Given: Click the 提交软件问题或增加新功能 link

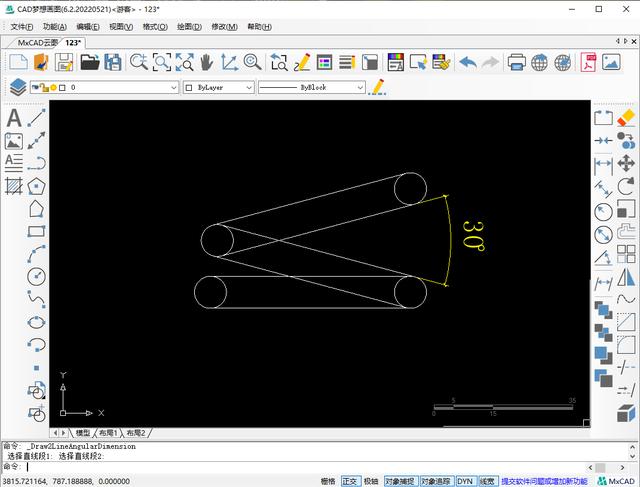Looking at the screenshot, I should click(544, 481).
